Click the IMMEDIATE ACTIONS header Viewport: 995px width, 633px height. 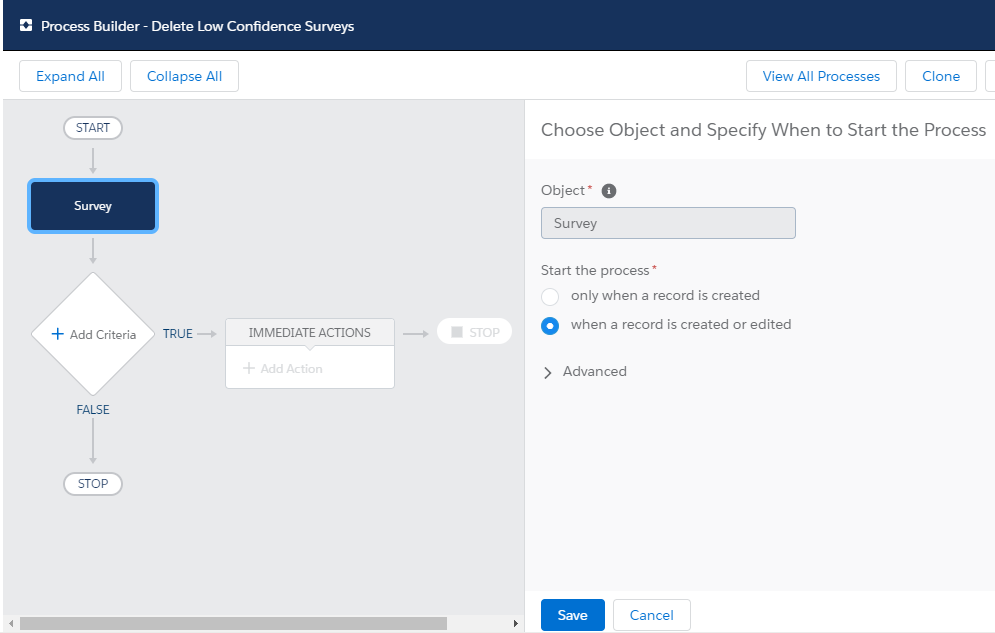[x=310, y=332]
